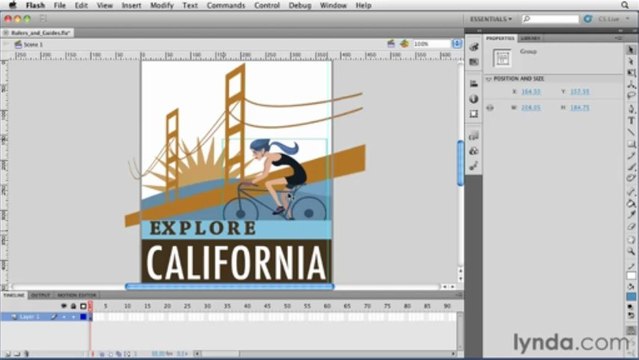Viewport: 639px width, 360px height.
Task: Select the Hand tool
Action: click(631, 240)
